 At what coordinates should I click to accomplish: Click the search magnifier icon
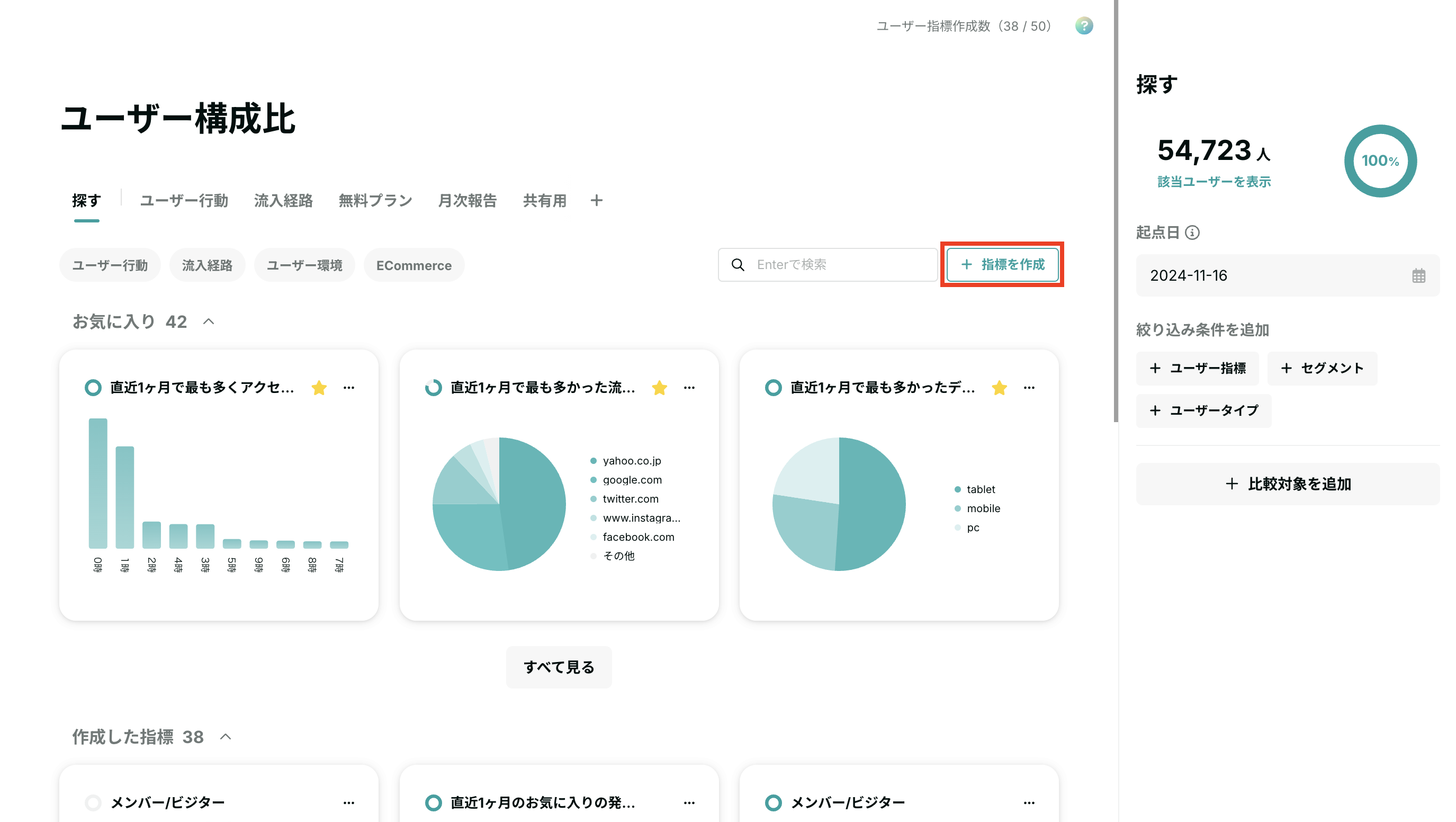[x=738, y=265]
